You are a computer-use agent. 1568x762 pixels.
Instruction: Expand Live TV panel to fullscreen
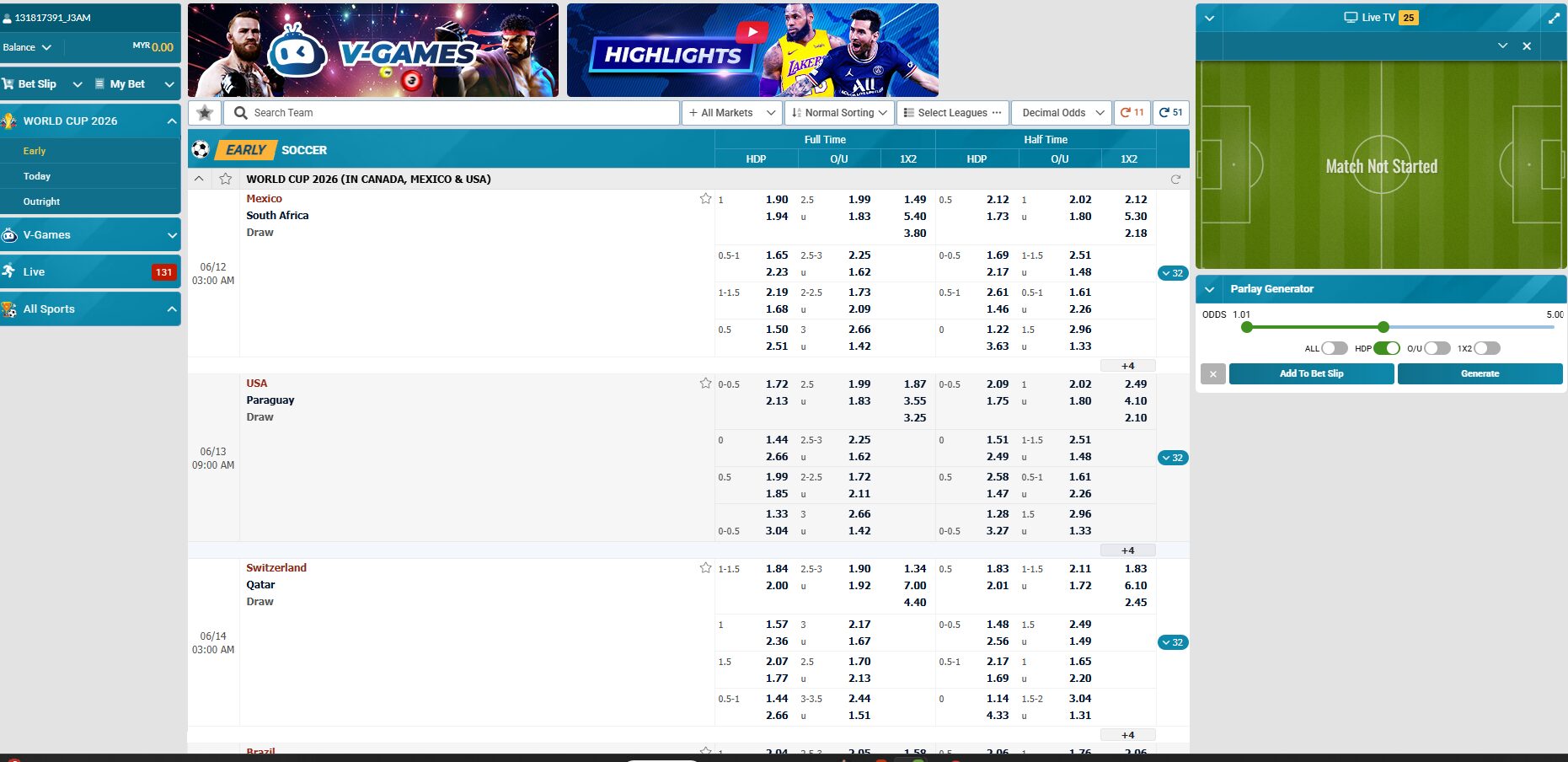tap(1554, 18)
